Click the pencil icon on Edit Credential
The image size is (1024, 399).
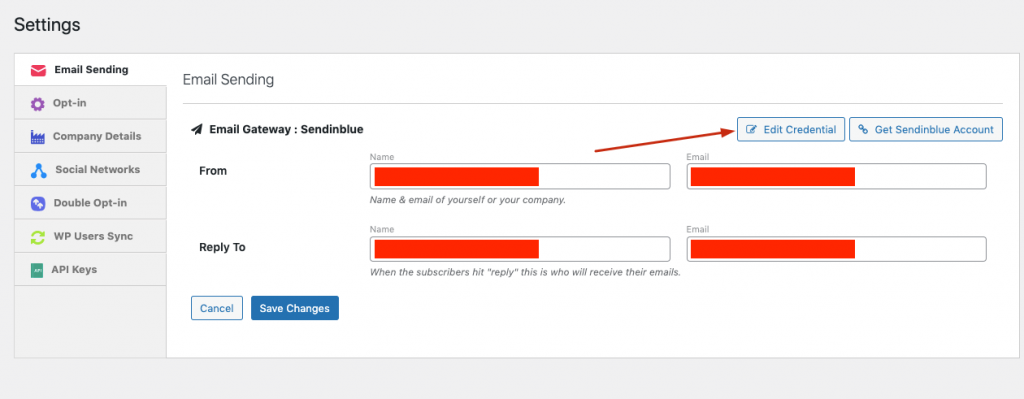coord(751,130)
